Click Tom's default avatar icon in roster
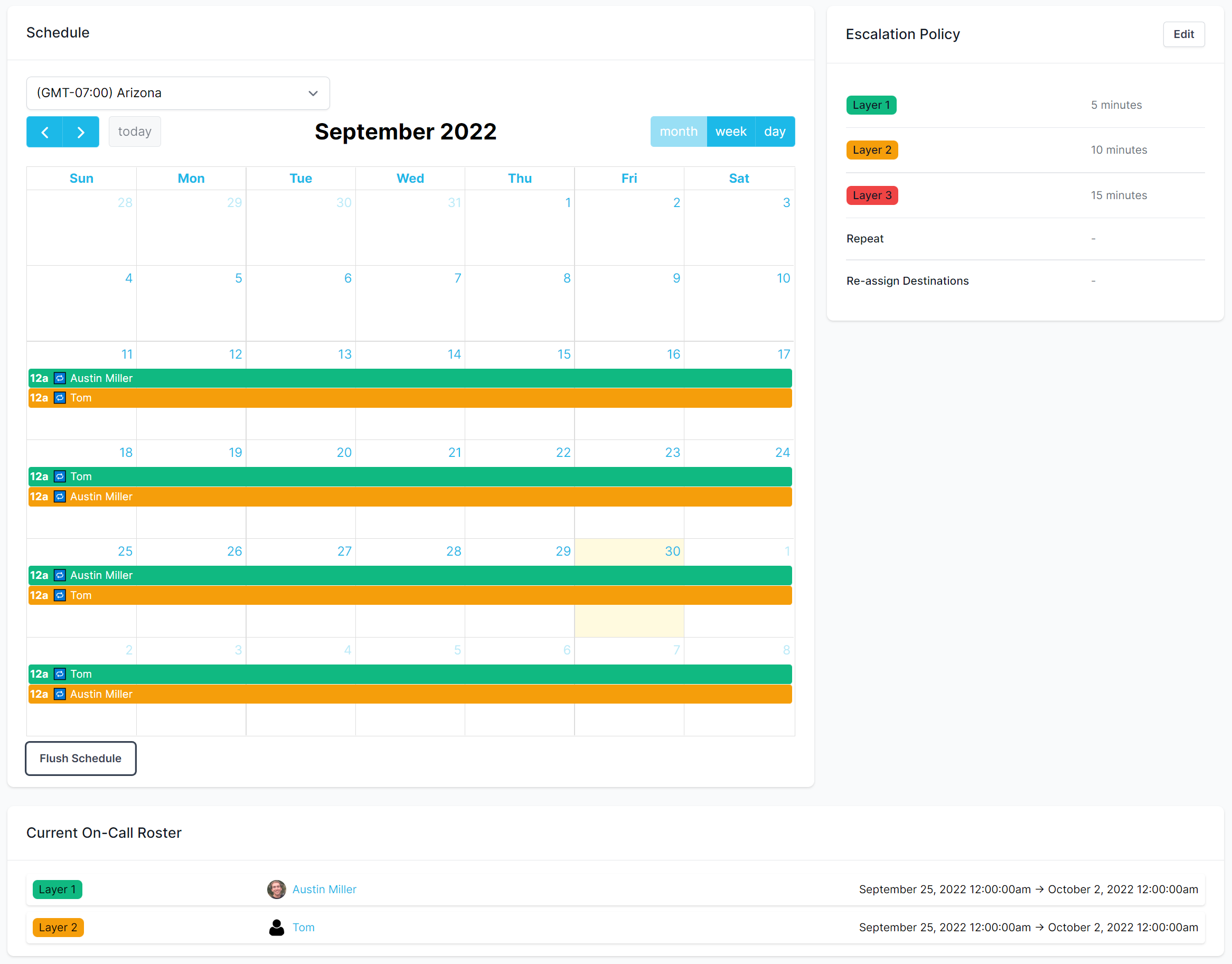The image size is (1232, 964). [276, 928]
